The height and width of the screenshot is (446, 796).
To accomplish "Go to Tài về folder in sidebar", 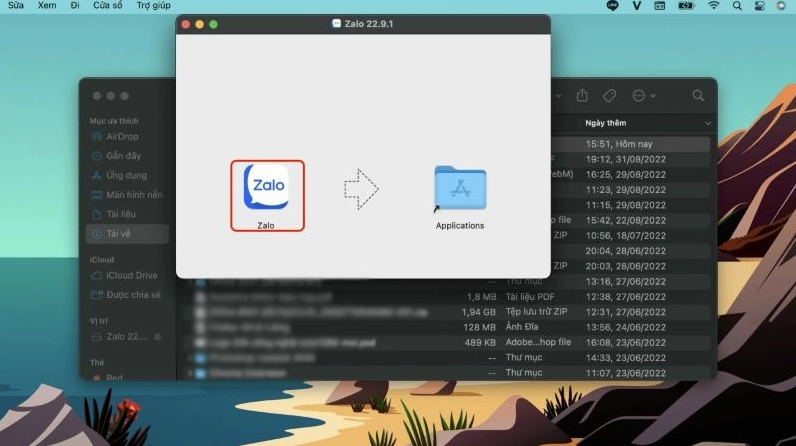I will pos(118,233).
